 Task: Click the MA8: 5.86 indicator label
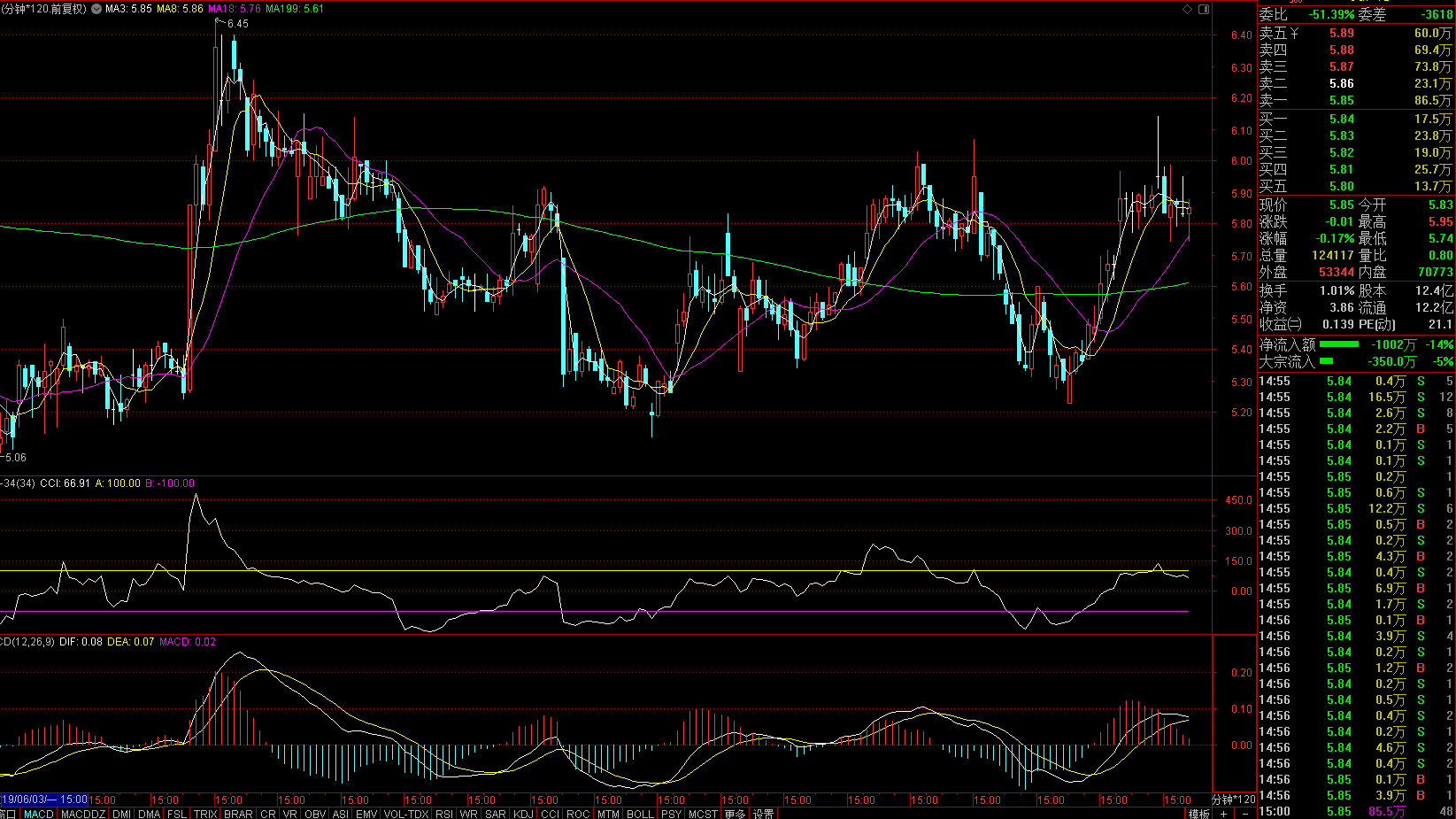click(x=180, y=9)
